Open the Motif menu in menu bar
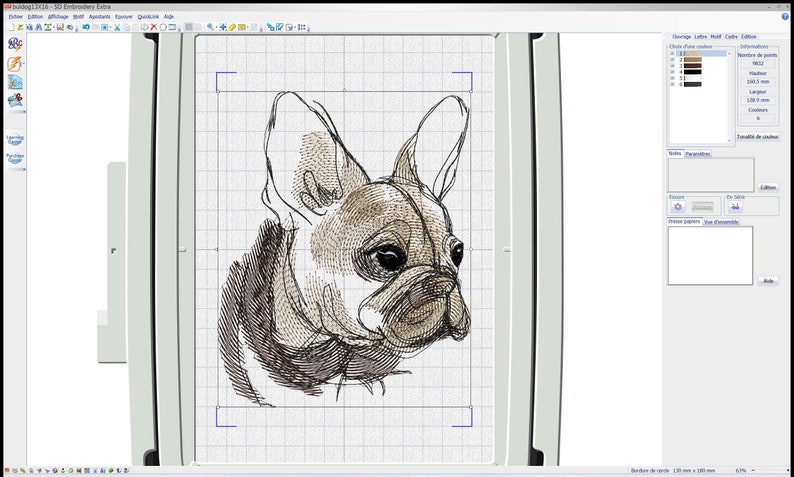Viewport: 794px width, 477px height. (x=78, y=17)
